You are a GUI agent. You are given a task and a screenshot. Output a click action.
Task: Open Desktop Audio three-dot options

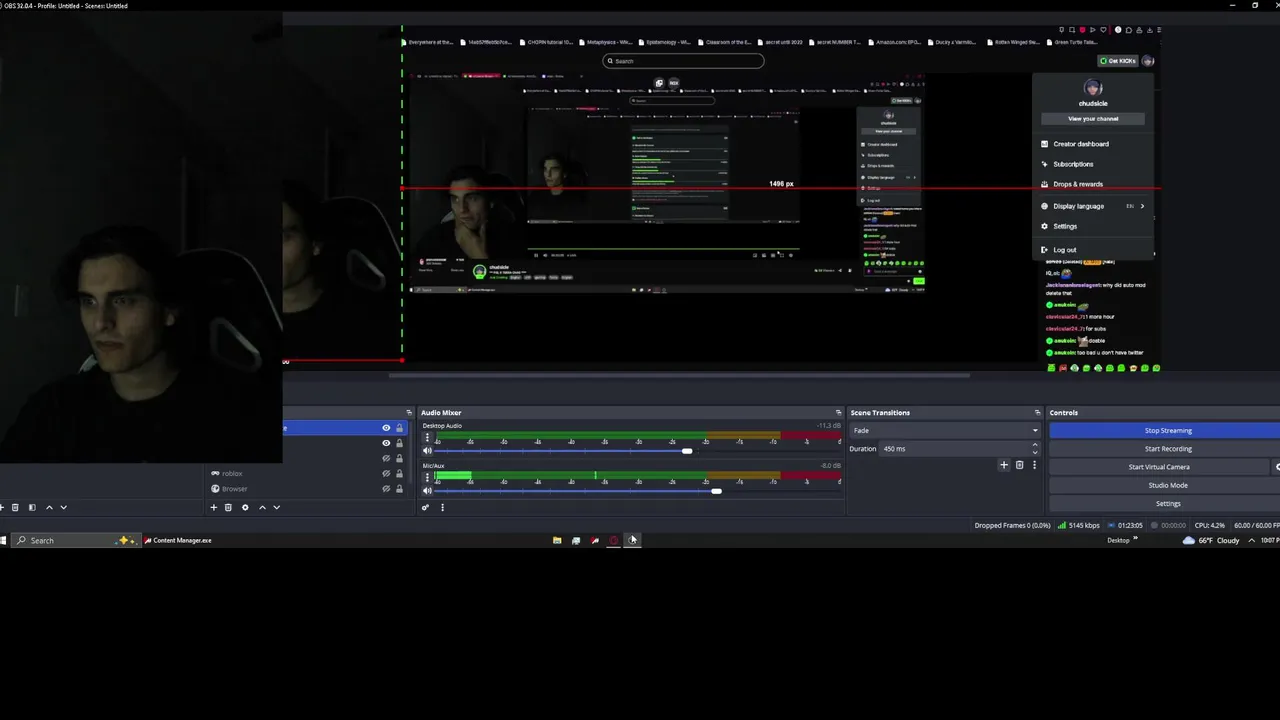427,438
